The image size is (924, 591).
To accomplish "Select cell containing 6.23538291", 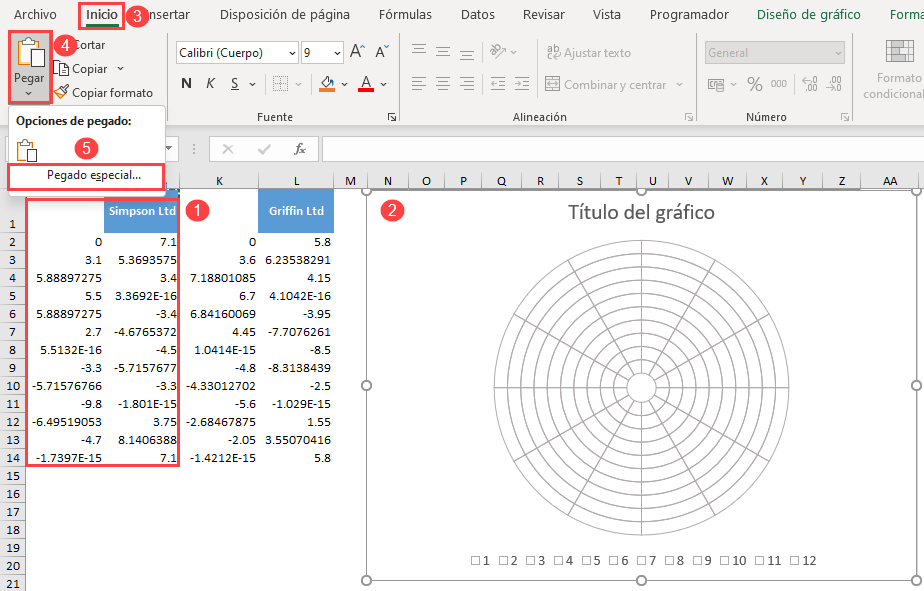I will pos(296,260).
